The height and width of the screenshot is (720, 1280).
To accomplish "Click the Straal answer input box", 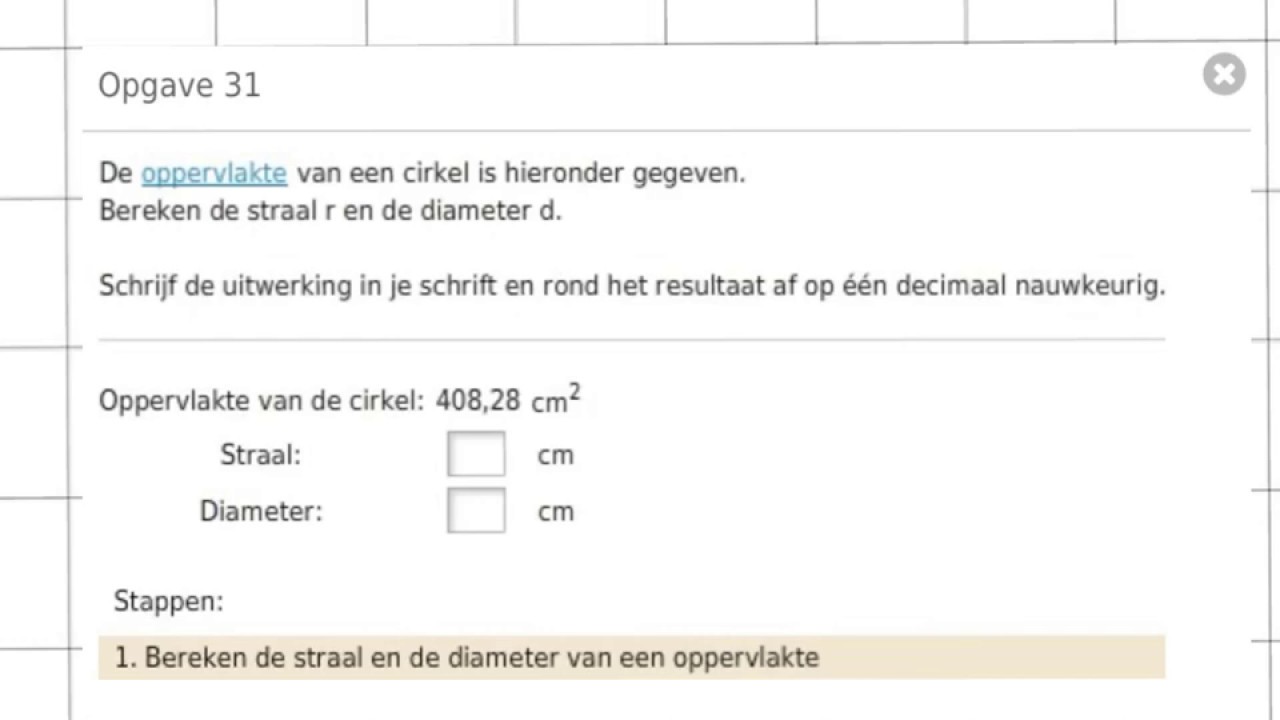I will click(x=476, y=455).
